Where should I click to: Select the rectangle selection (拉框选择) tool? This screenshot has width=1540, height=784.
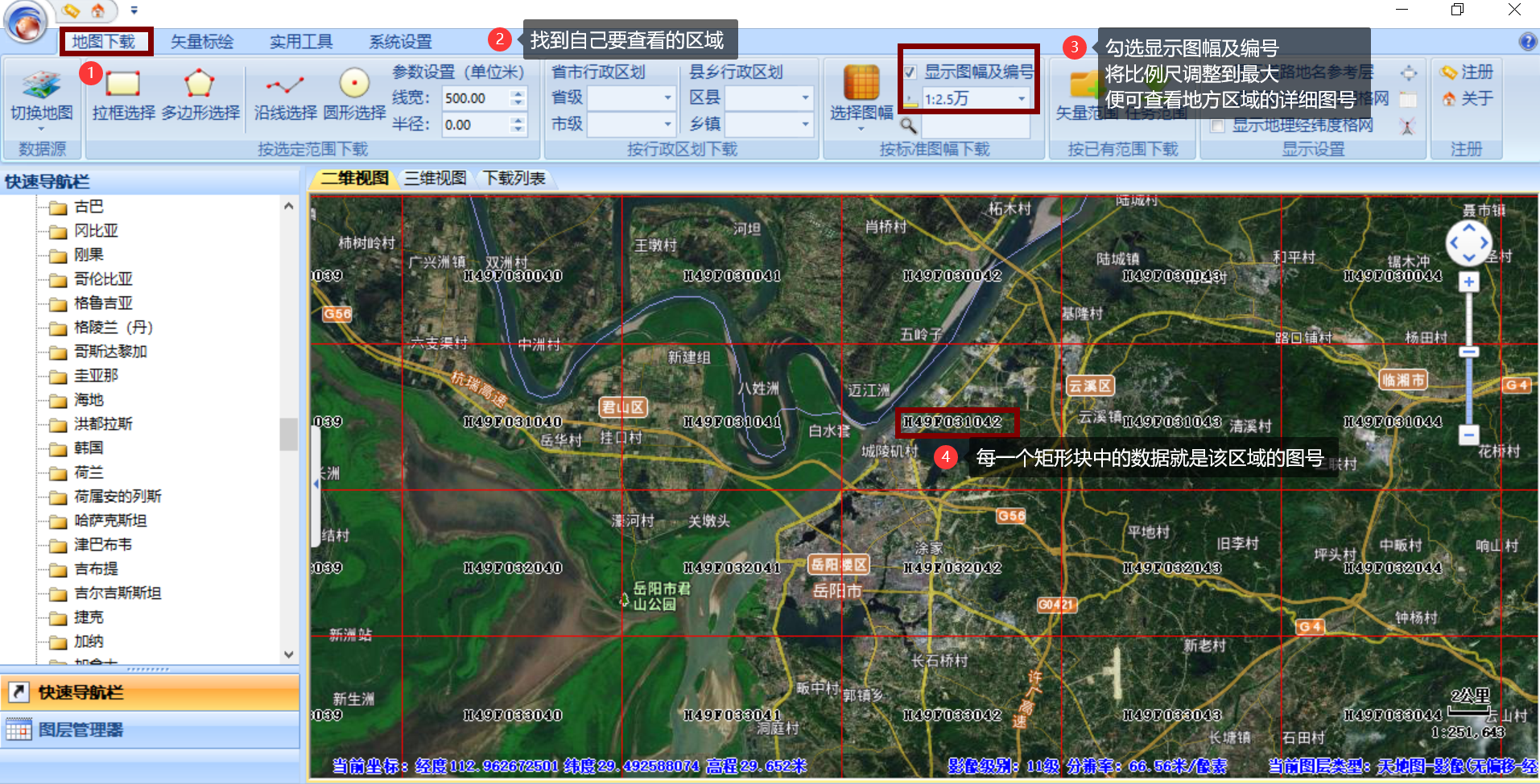(x=123, y=95)
